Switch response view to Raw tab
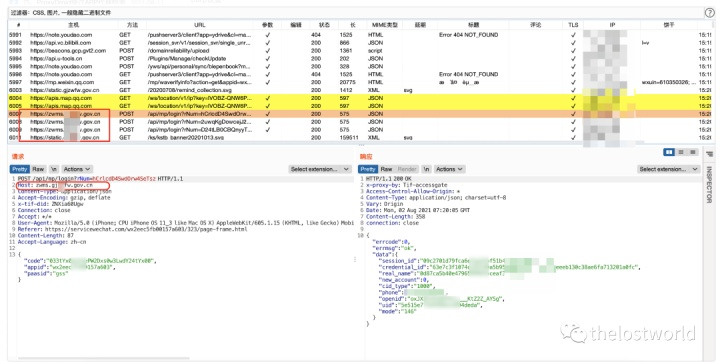 [387, 169]
